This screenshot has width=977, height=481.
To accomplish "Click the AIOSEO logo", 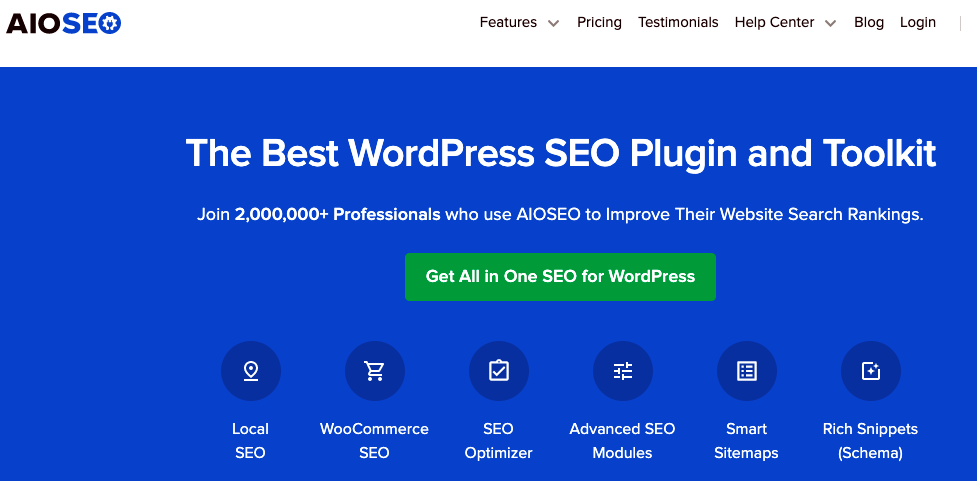I will point(64,23).
